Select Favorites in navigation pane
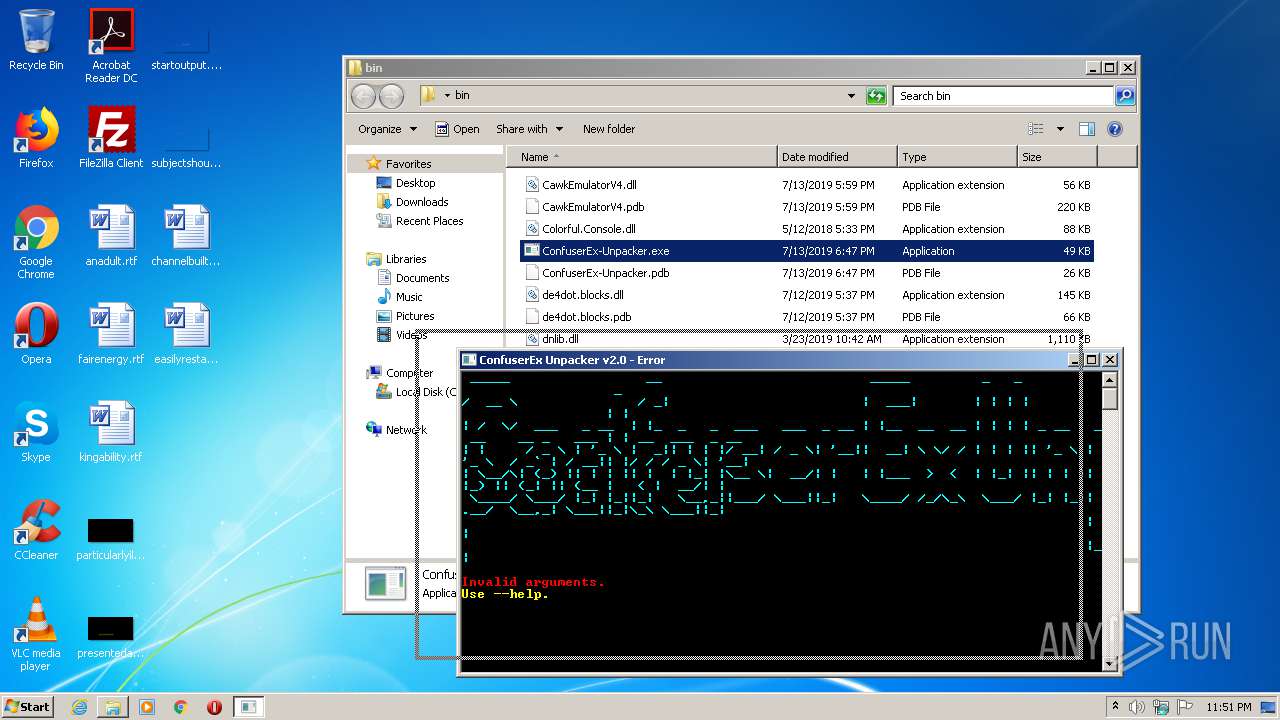The width and height of the screenshot is (1280, 720). [x=408, y=164]
